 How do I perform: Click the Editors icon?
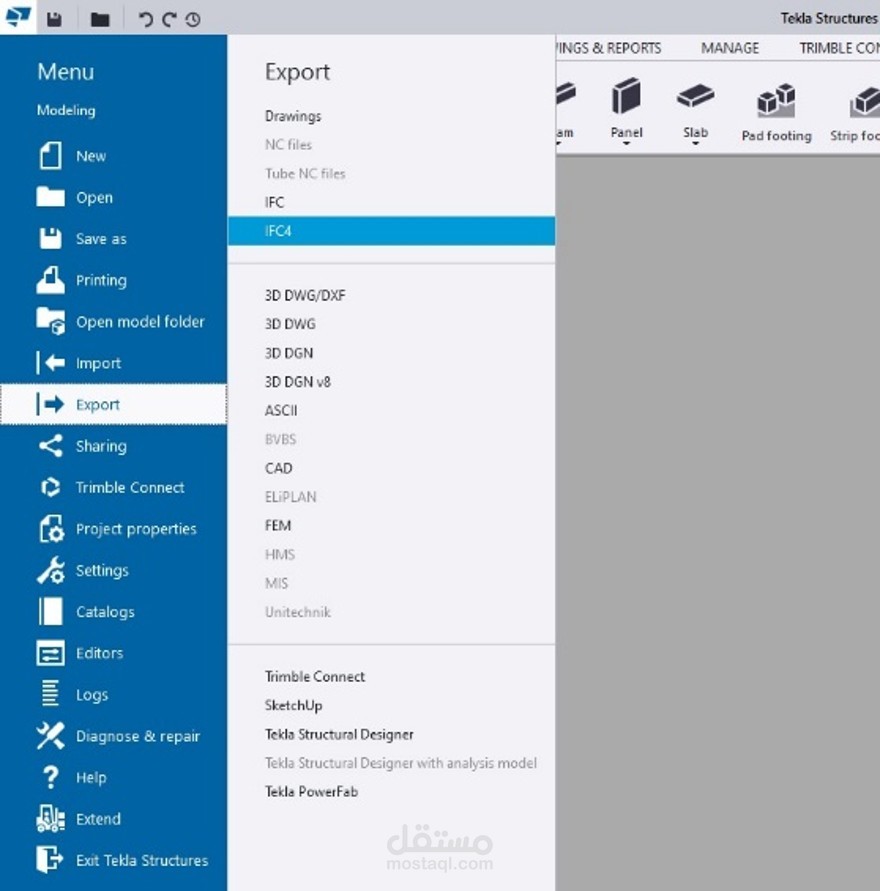pos(50,653)
